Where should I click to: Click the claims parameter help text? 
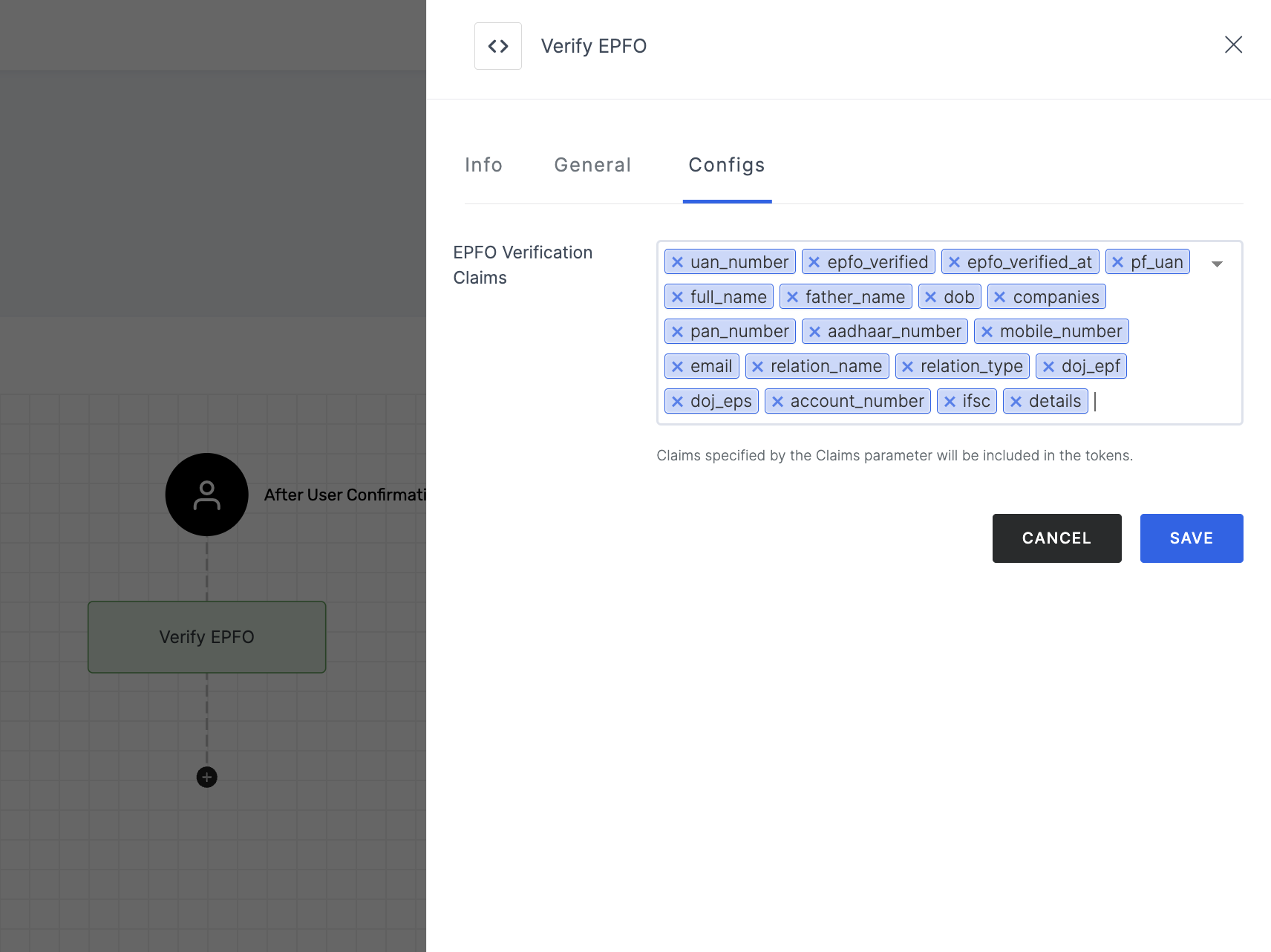click(x=895, y=455)
